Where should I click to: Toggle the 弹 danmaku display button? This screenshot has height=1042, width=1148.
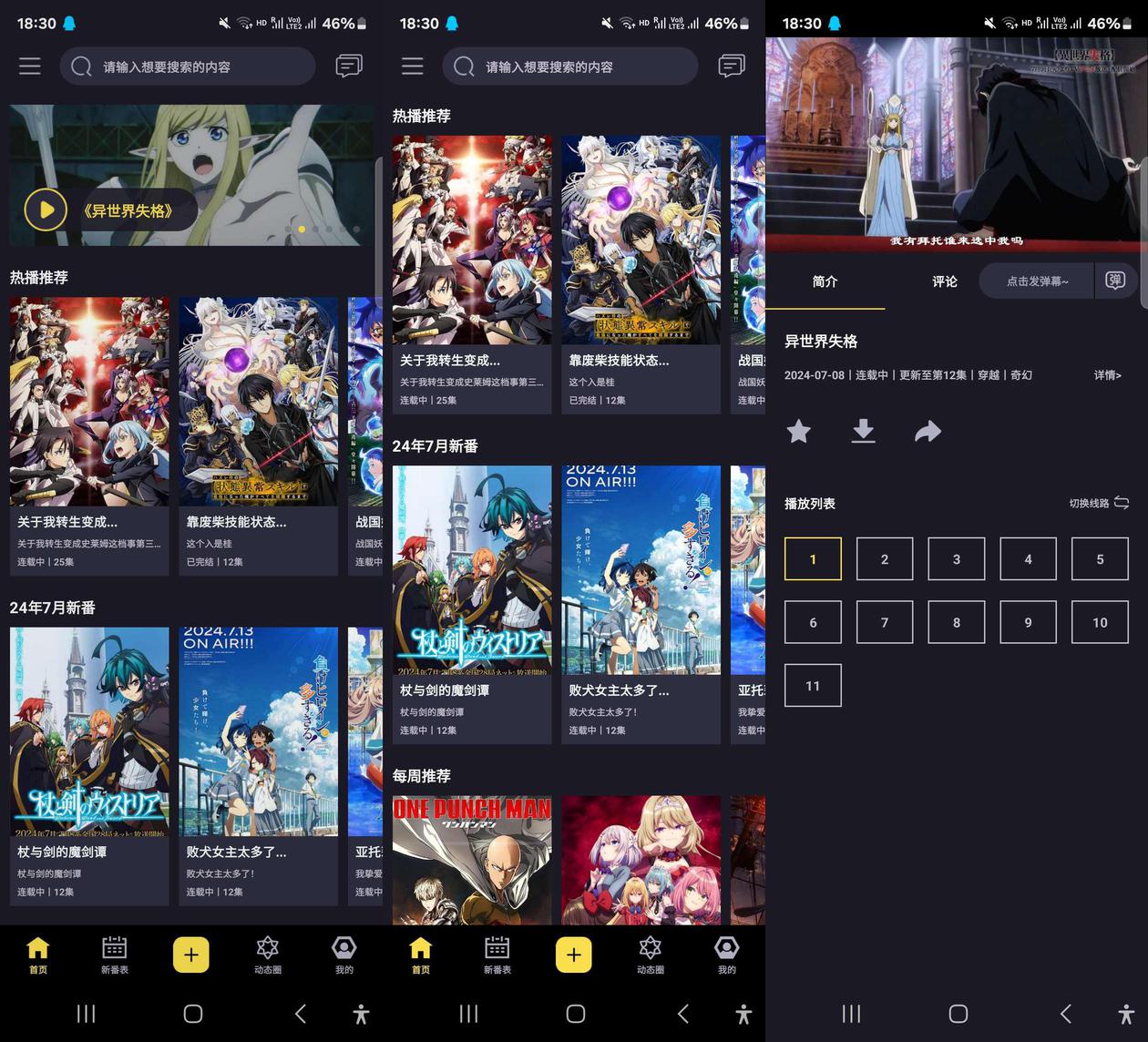[1115, 281]
